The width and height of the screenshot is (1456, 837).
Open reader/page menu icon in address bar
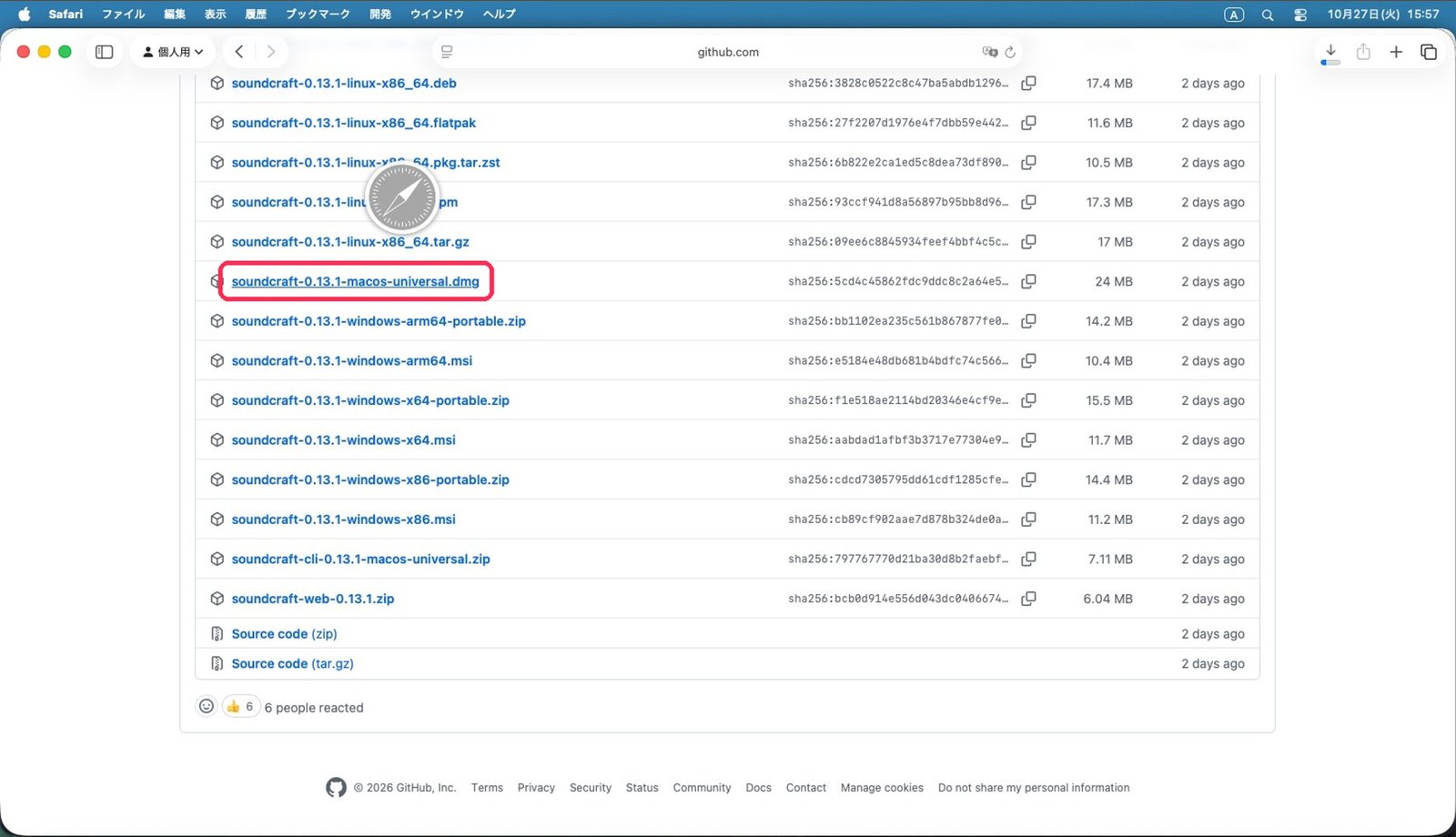pos(447,52)
